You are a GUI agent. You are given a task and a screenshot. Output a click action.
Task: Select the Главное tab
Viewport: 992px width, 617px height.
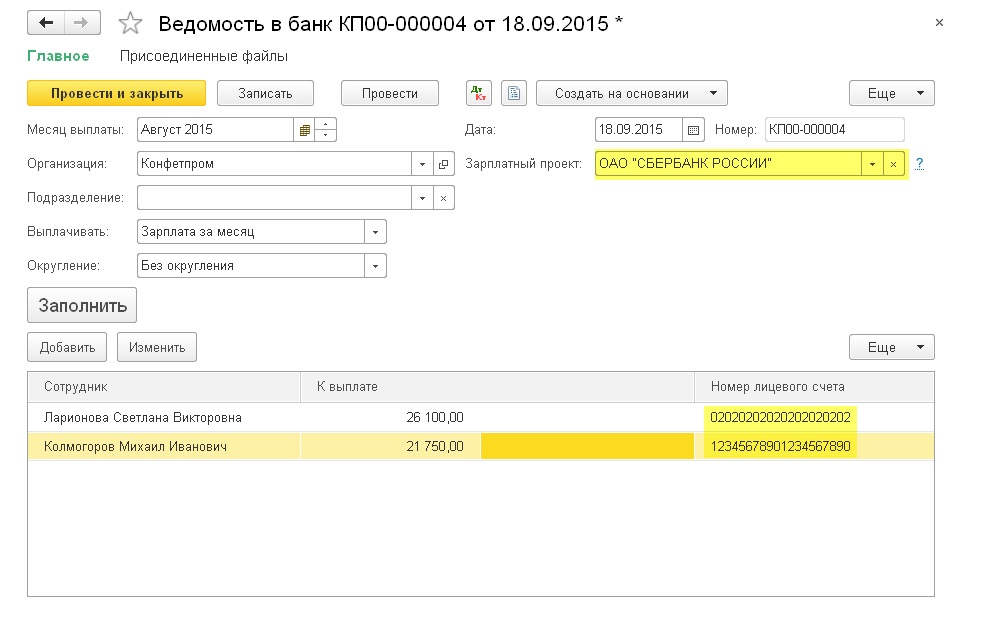(58, 56)
